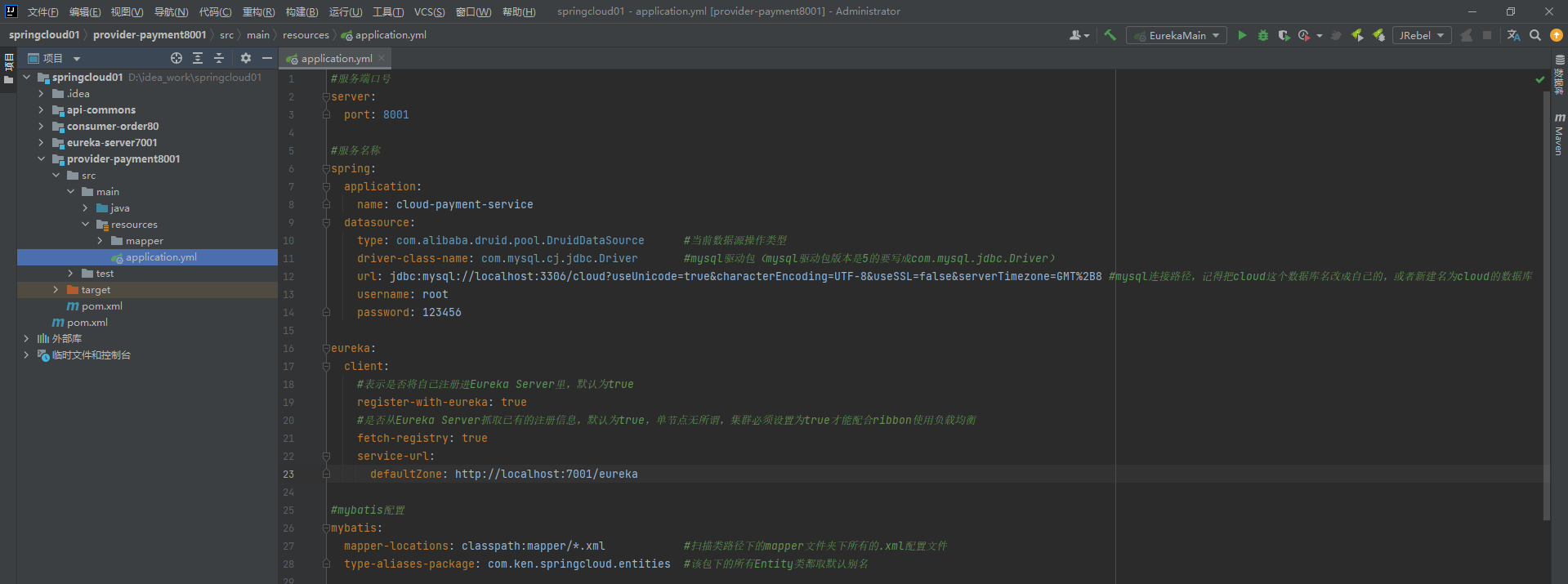Click the green inspection checkmark in editor

(1539, 79)
